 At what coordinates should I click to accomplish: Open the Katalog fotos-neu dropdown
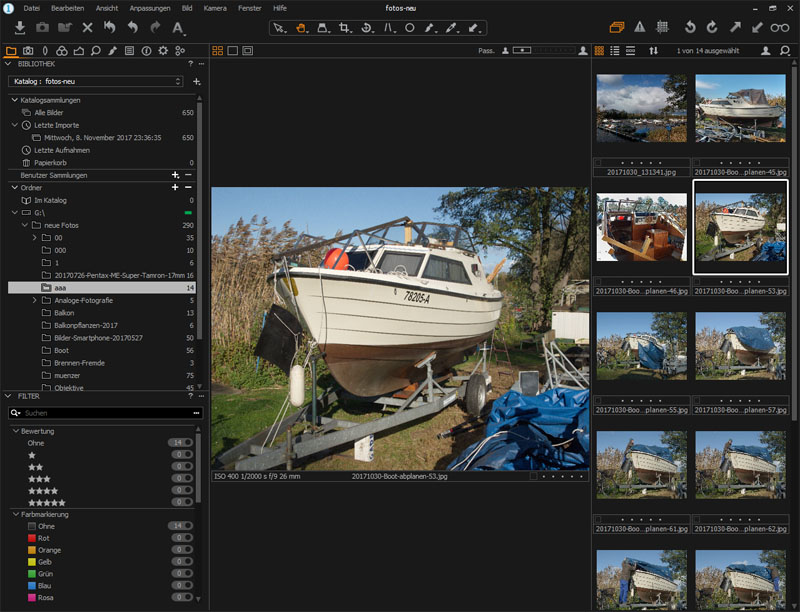96,81
